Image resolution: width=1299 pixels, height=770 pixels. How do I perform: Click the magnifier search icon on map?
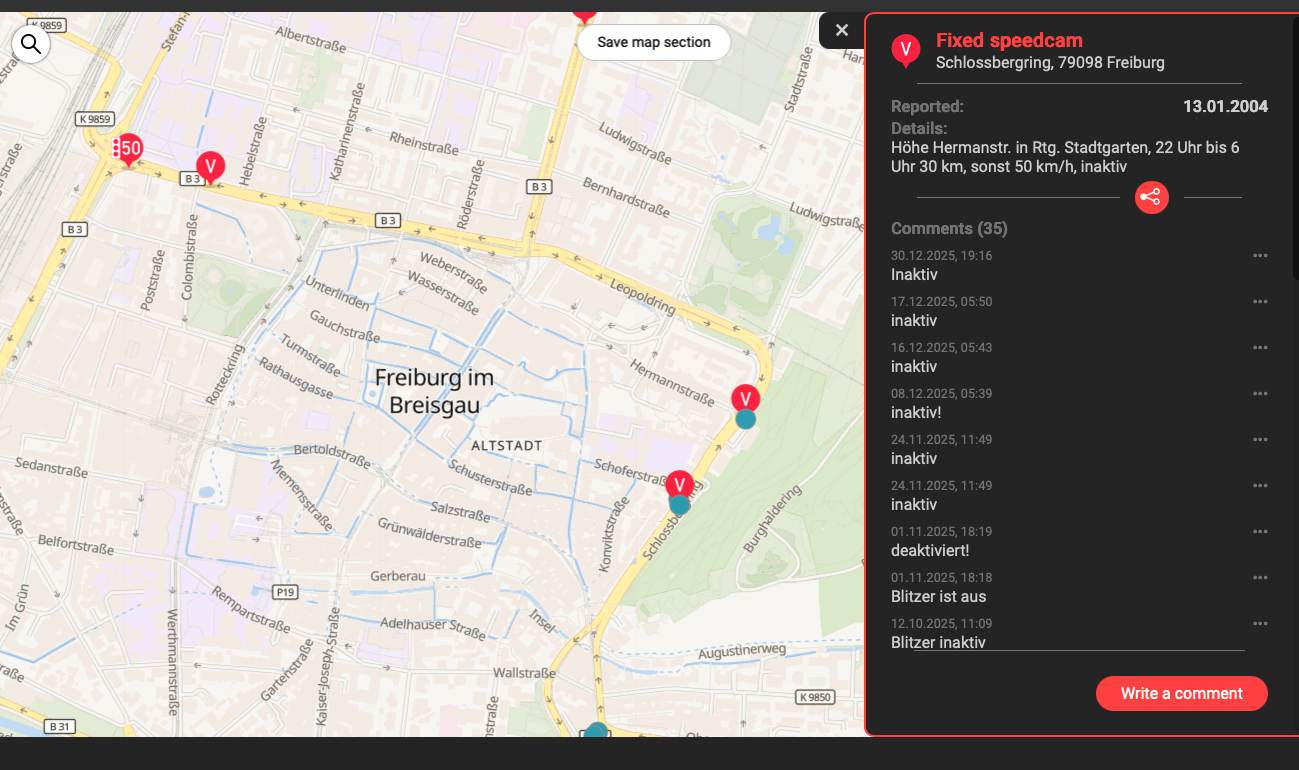tap(31, 44)
